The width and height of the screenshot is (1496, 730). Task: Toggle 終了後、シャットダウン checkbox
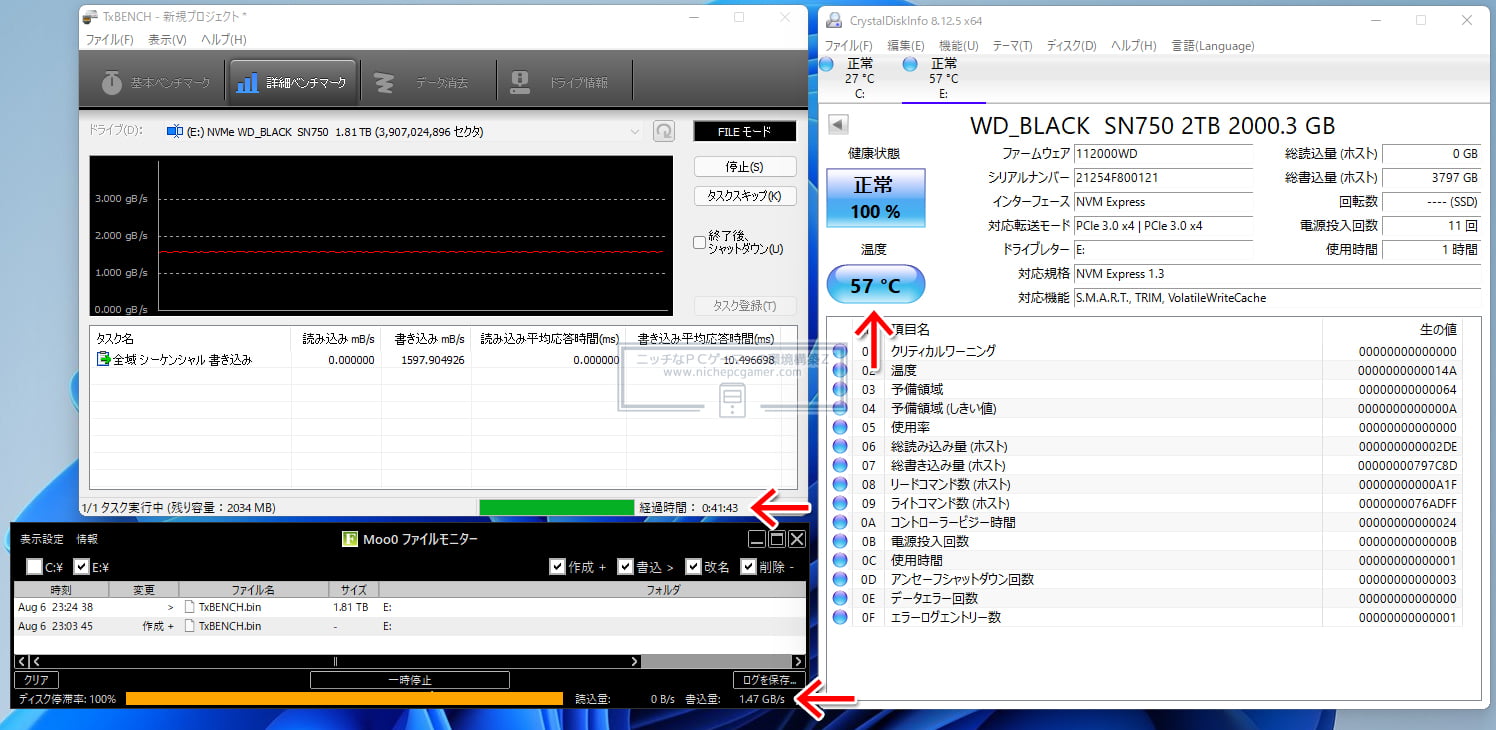[700, 242]
